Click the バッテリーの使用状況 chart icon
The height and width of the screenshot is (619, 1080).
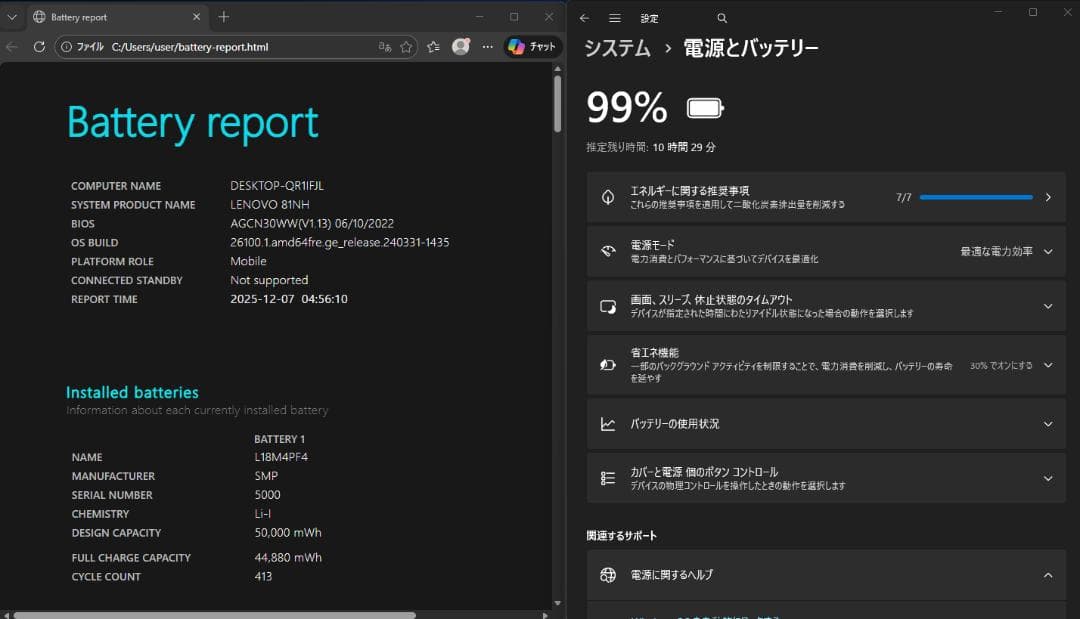pyautogui.click(x=607, y=423)
